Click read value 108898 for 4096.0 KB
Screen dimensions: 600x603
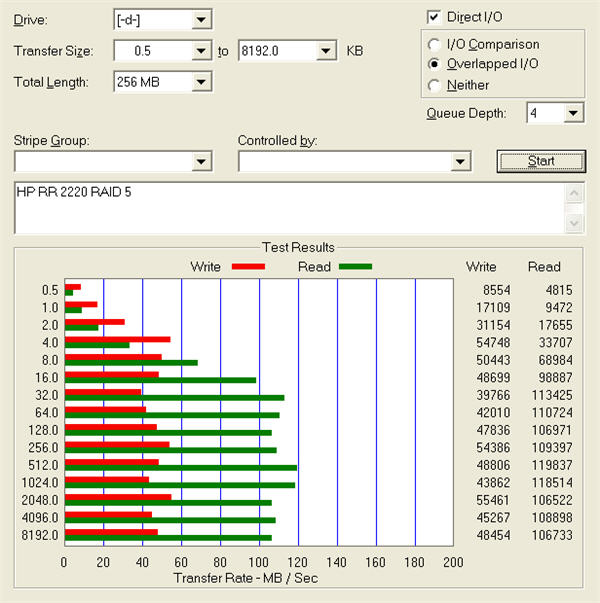click(552, 518)
